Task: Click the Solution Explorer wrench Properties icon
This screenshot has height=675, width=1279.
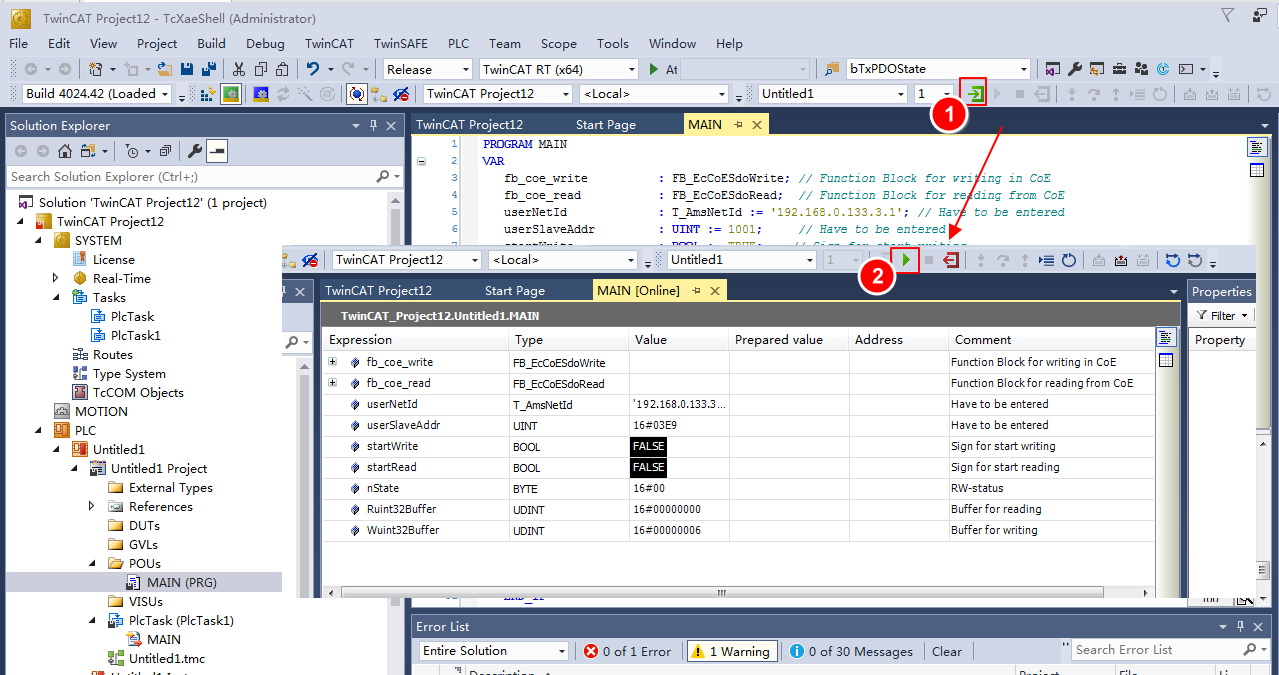Action: 195,151
